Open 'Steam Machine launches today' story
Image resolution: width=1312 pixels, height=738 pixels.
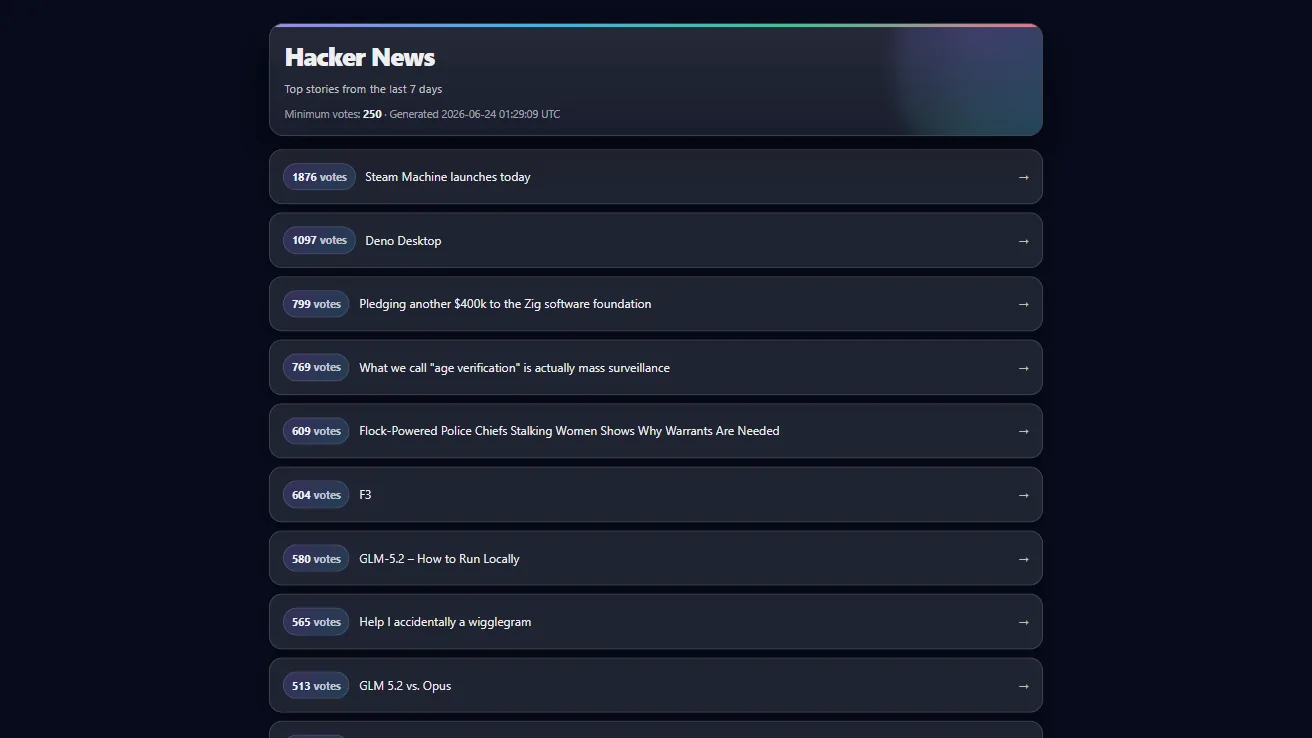(x=448, y=177)
